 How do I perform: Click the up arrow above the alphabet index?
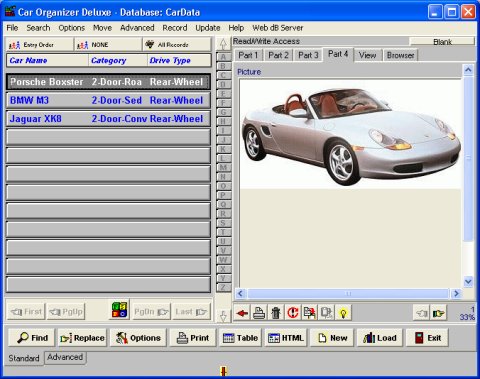click(223, 44)
